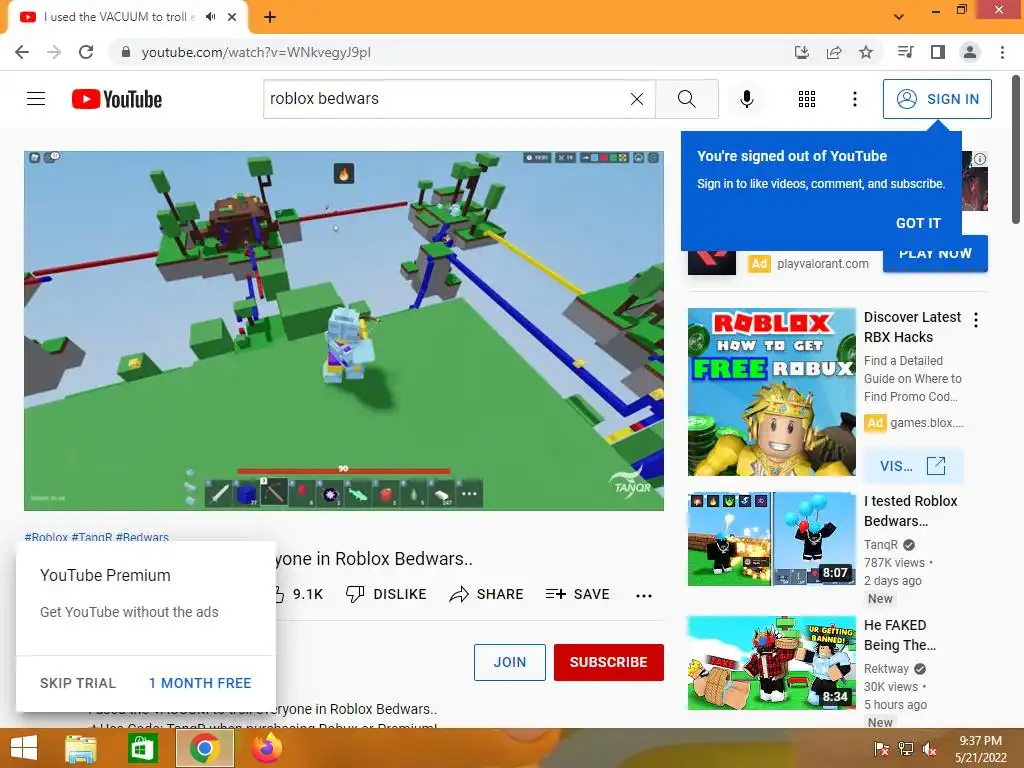1024x768 pixels.
Task: Open Microsoft Store from the taskbar
Action: click(x=142, y=748)
